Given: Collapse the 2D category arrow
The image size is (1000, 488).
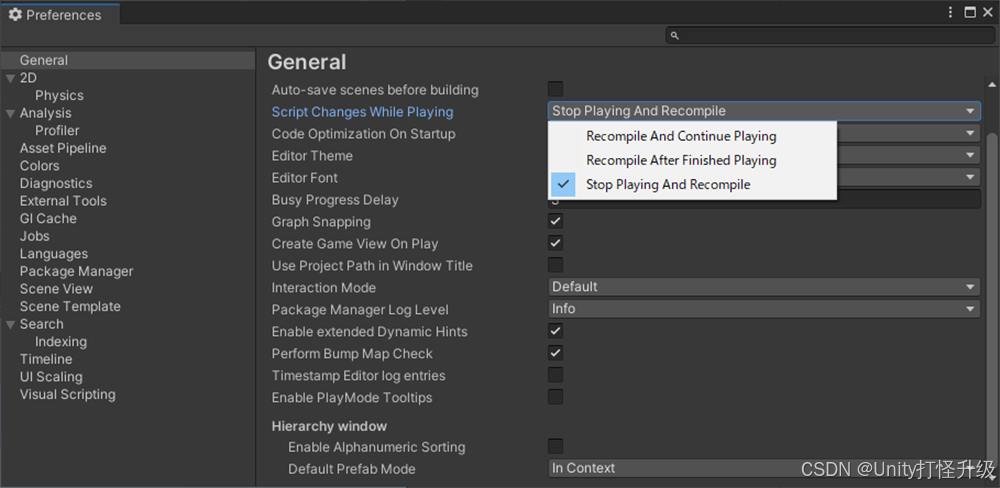Looking at the screenshot, I should tap(10, 78).
